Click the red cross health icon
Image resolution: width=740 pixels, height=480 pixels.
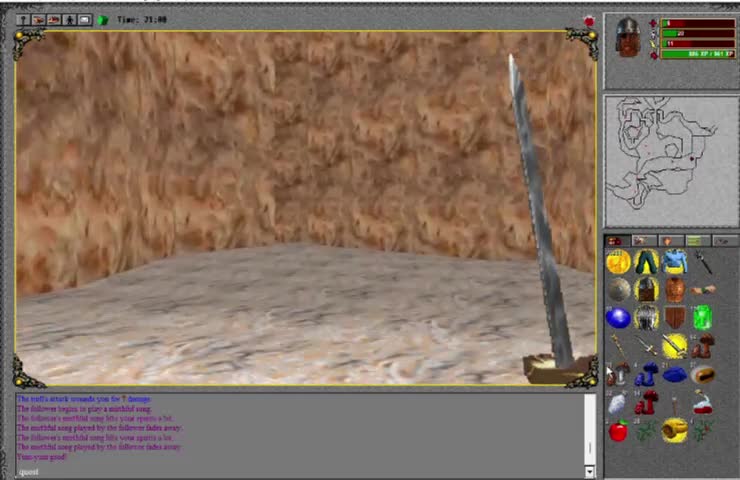coord(653,23)
